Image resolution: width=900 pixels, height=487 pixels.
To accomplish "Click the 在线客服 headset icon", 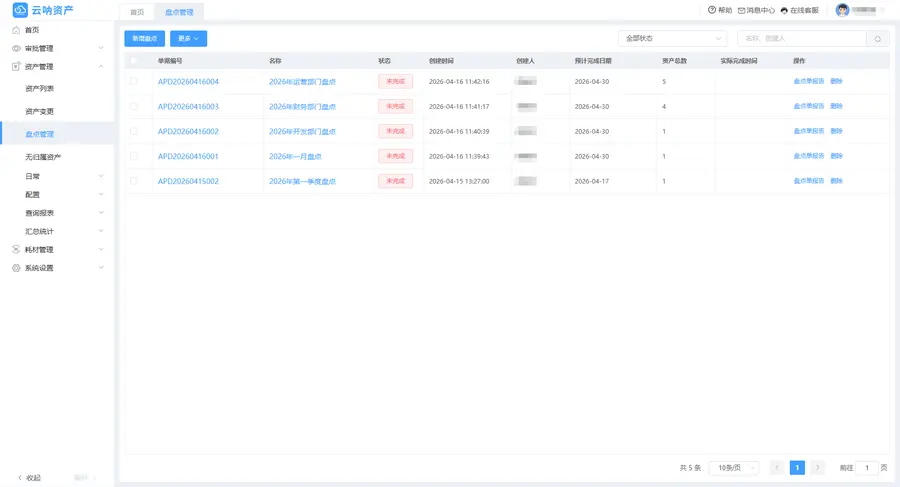I will click(x=784, y=10).
